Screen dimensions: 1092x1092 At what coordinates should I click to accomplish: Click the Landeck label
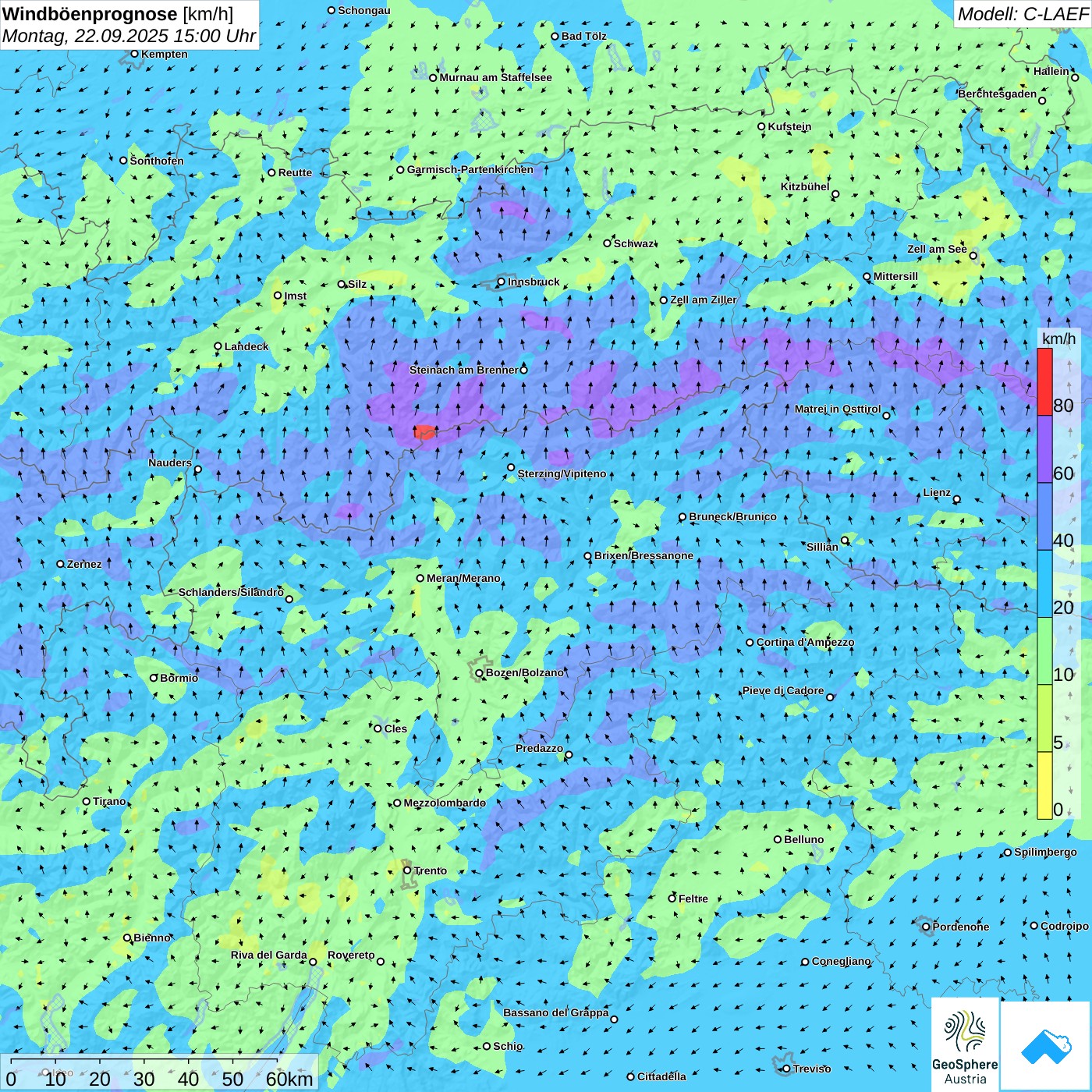tap(246, 346)
